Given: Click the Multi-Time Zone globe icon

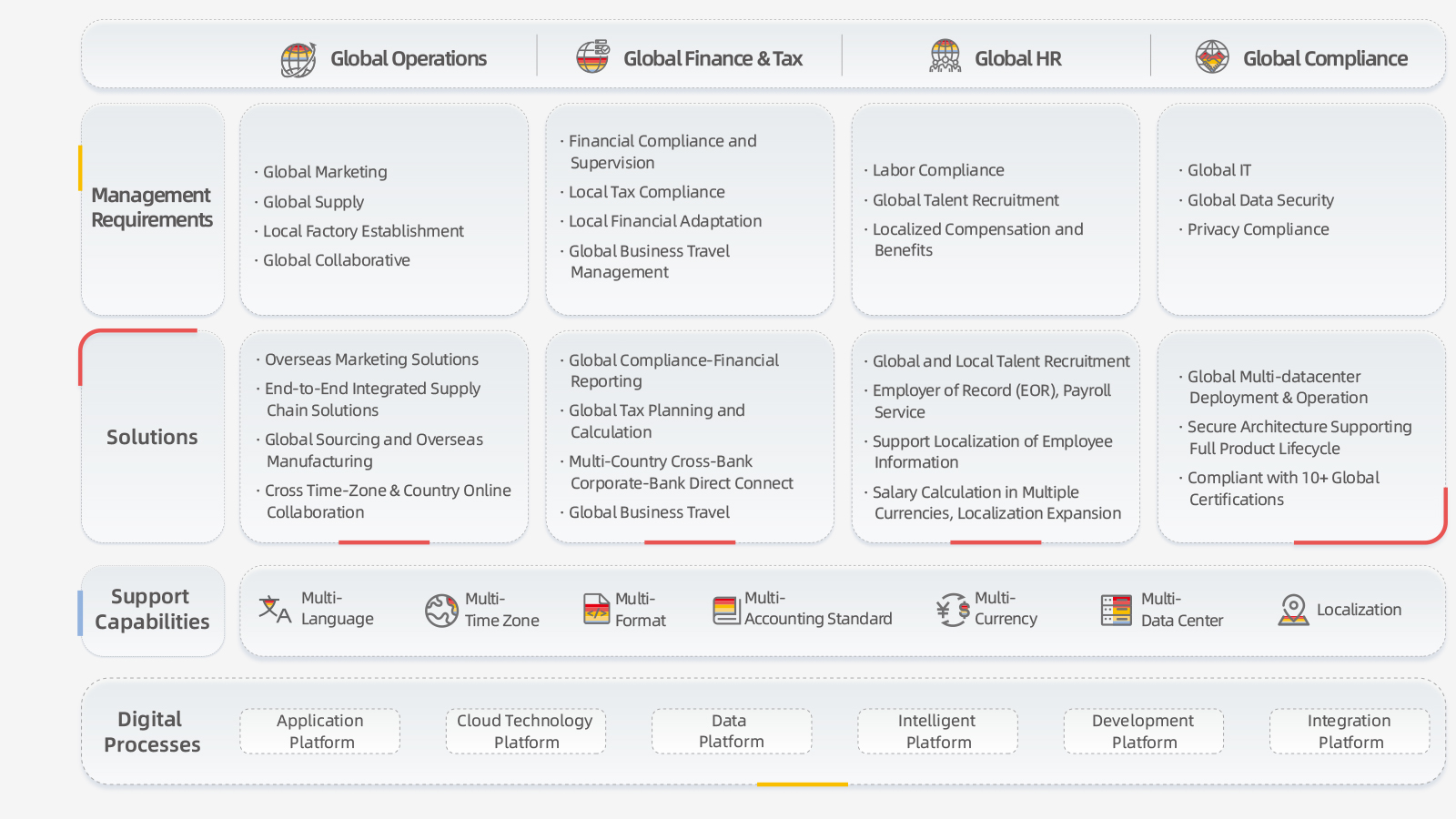Looking at the screenshot, I should [x=441, y=610].
